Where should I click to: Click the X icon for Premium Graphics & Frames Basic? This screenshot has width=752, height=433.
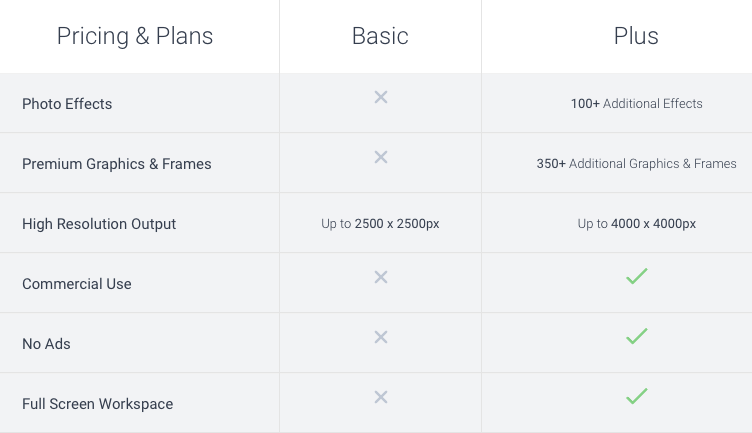click(381, 157)
